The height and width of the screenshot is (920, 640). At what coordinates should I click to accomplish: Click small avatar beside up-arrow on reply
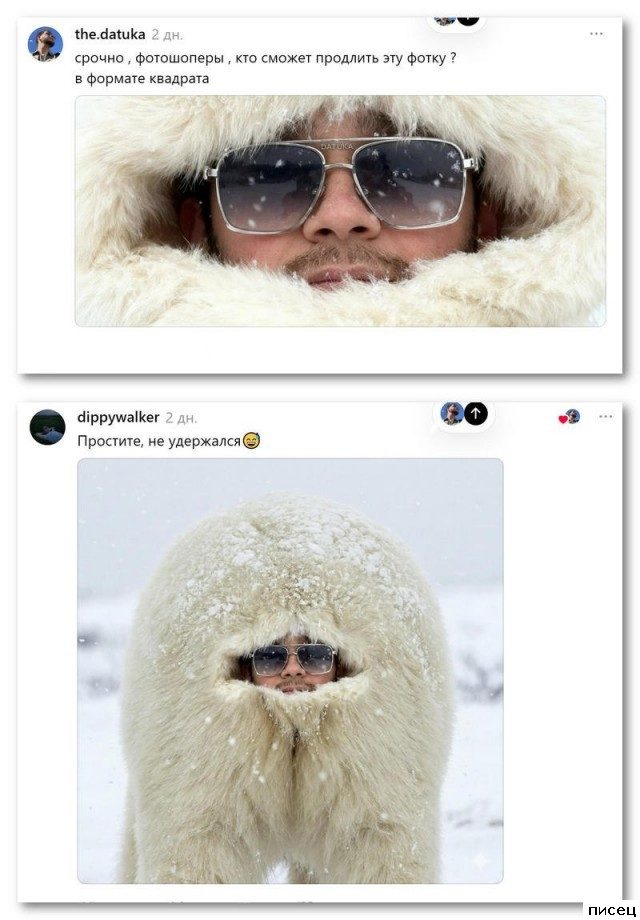(452, 413)
